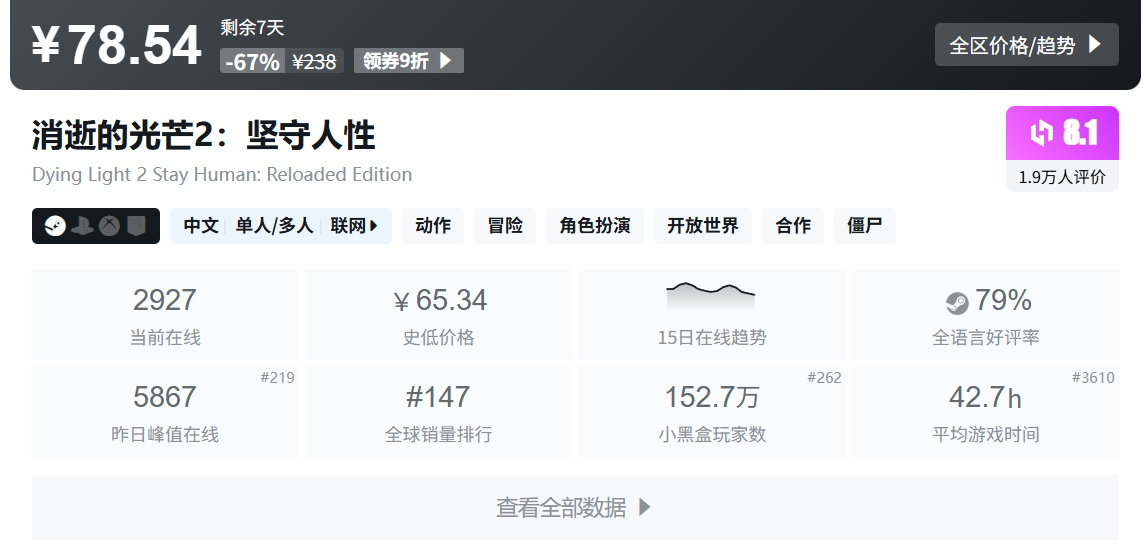Open the 角色扮演 genre tag
This screenshot has width=1143, height=549.
(595, 226)
